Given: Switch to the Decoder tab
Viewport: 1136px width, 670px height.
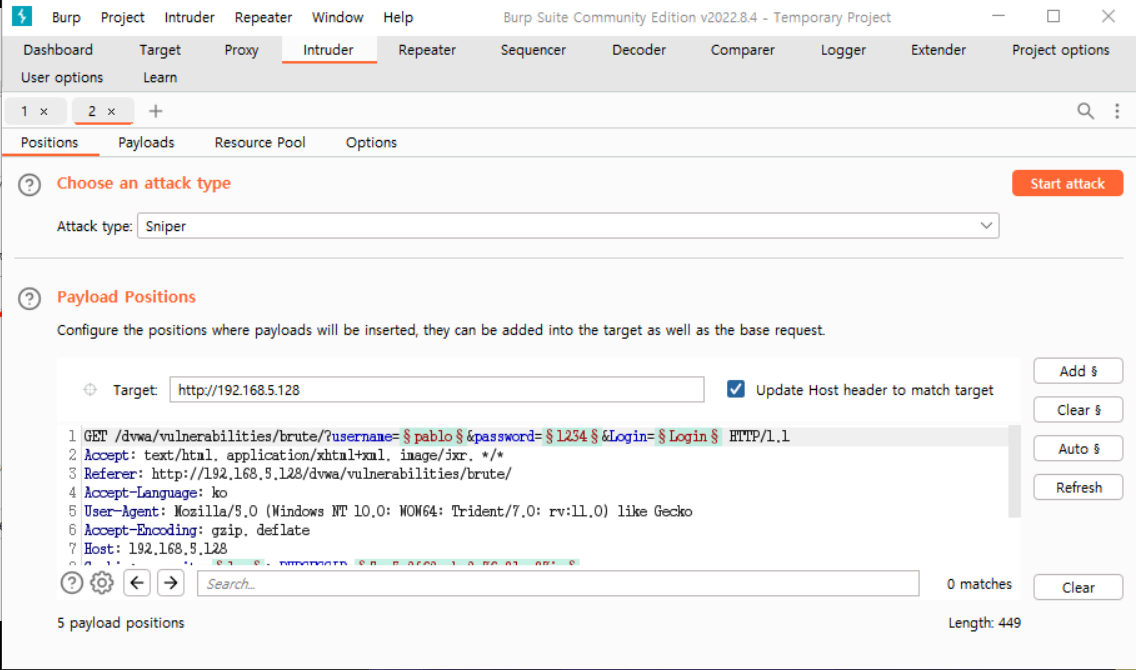Looking at the screenshot, I should point(639,50).
